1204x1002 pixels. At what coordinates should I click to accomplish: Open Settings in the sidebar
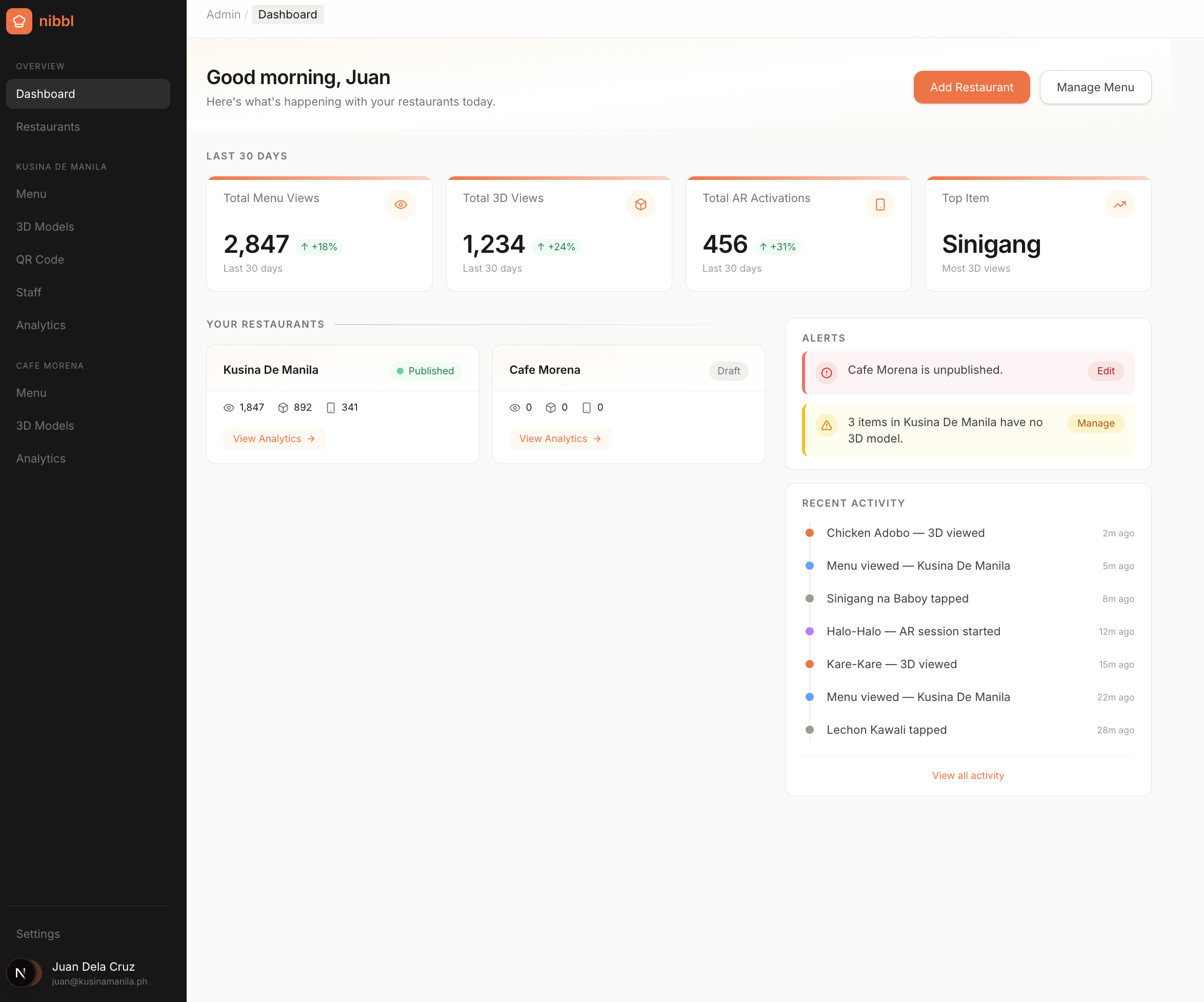(38, 934)
